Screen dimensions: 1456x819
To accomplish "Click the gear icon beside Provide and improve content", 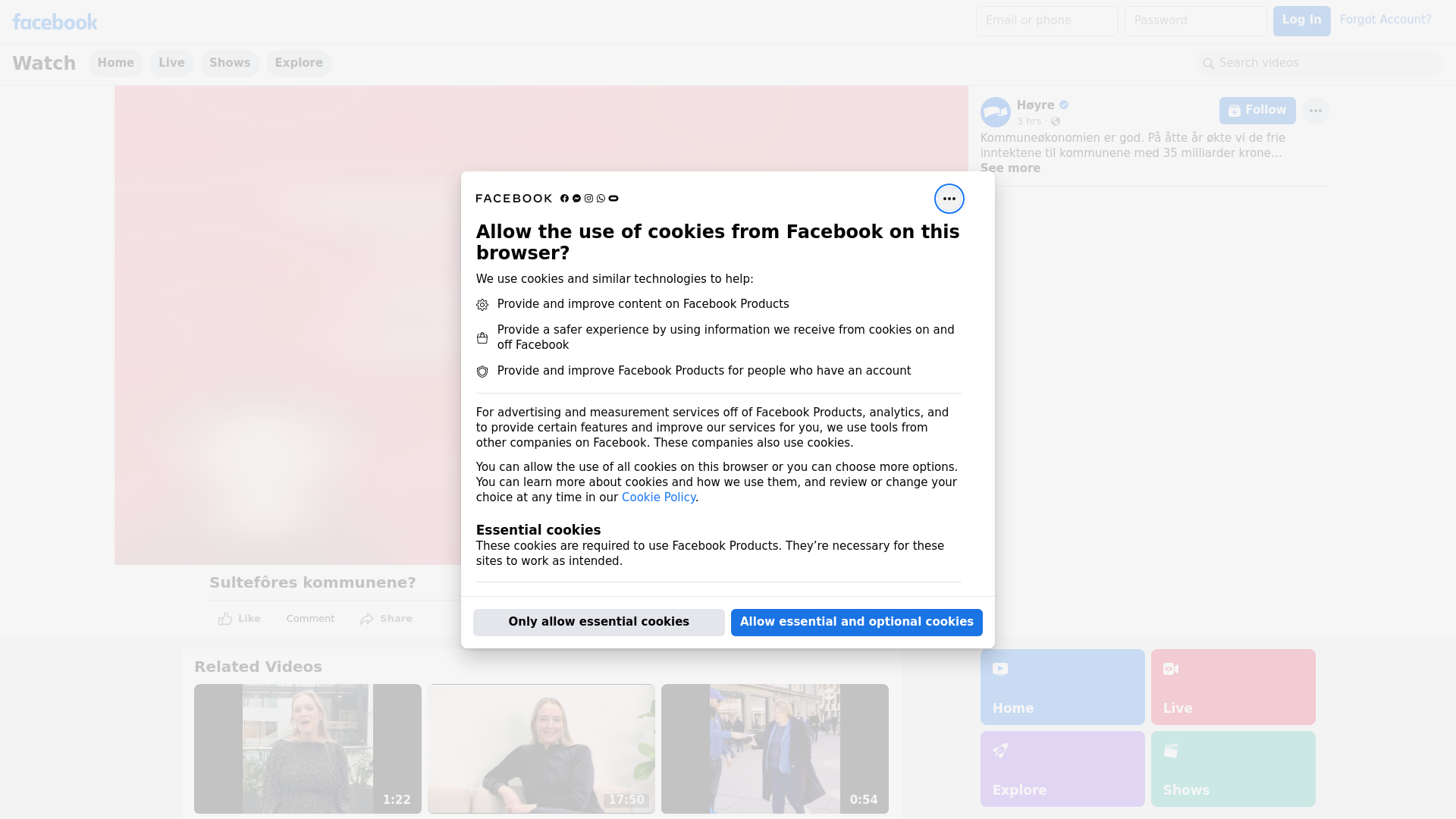I will coord(482,305).
